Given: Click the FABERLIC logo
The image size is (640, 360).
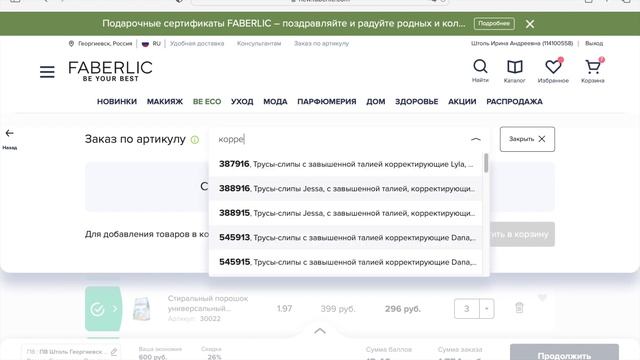Looking at the screenshot, I should tap(110, 71).
